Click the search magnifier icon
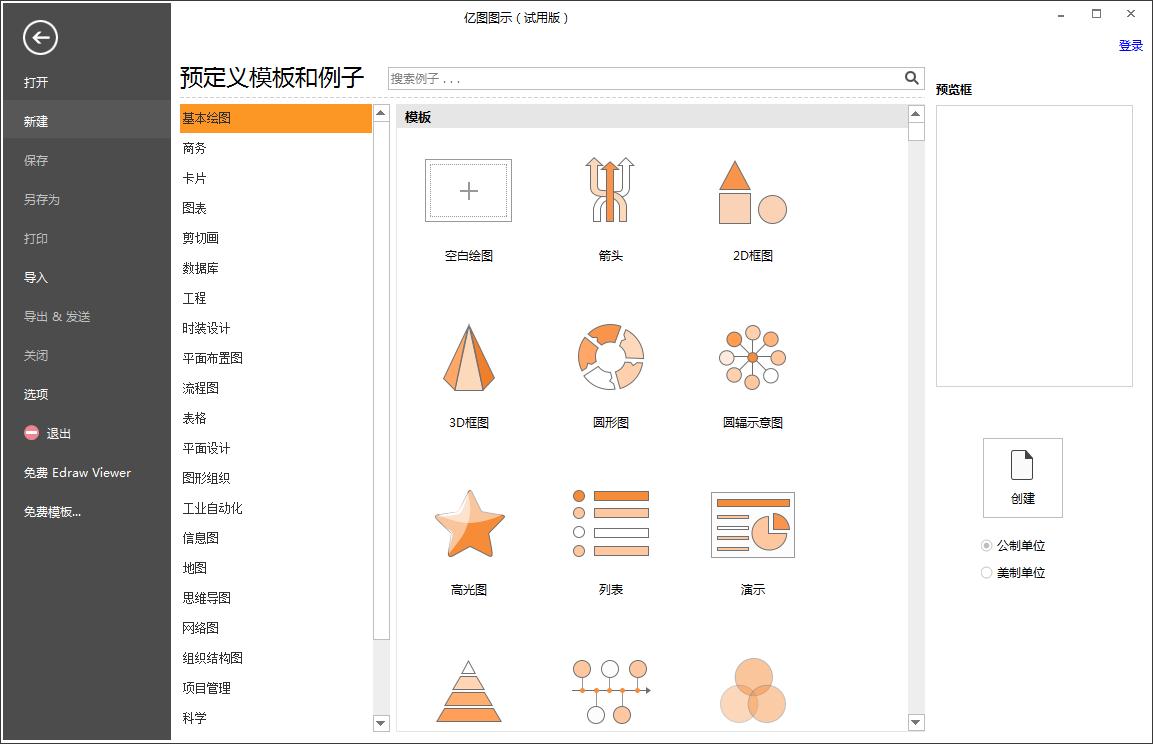Viewport: 1153px width, 744px height. tap(911, 77)
